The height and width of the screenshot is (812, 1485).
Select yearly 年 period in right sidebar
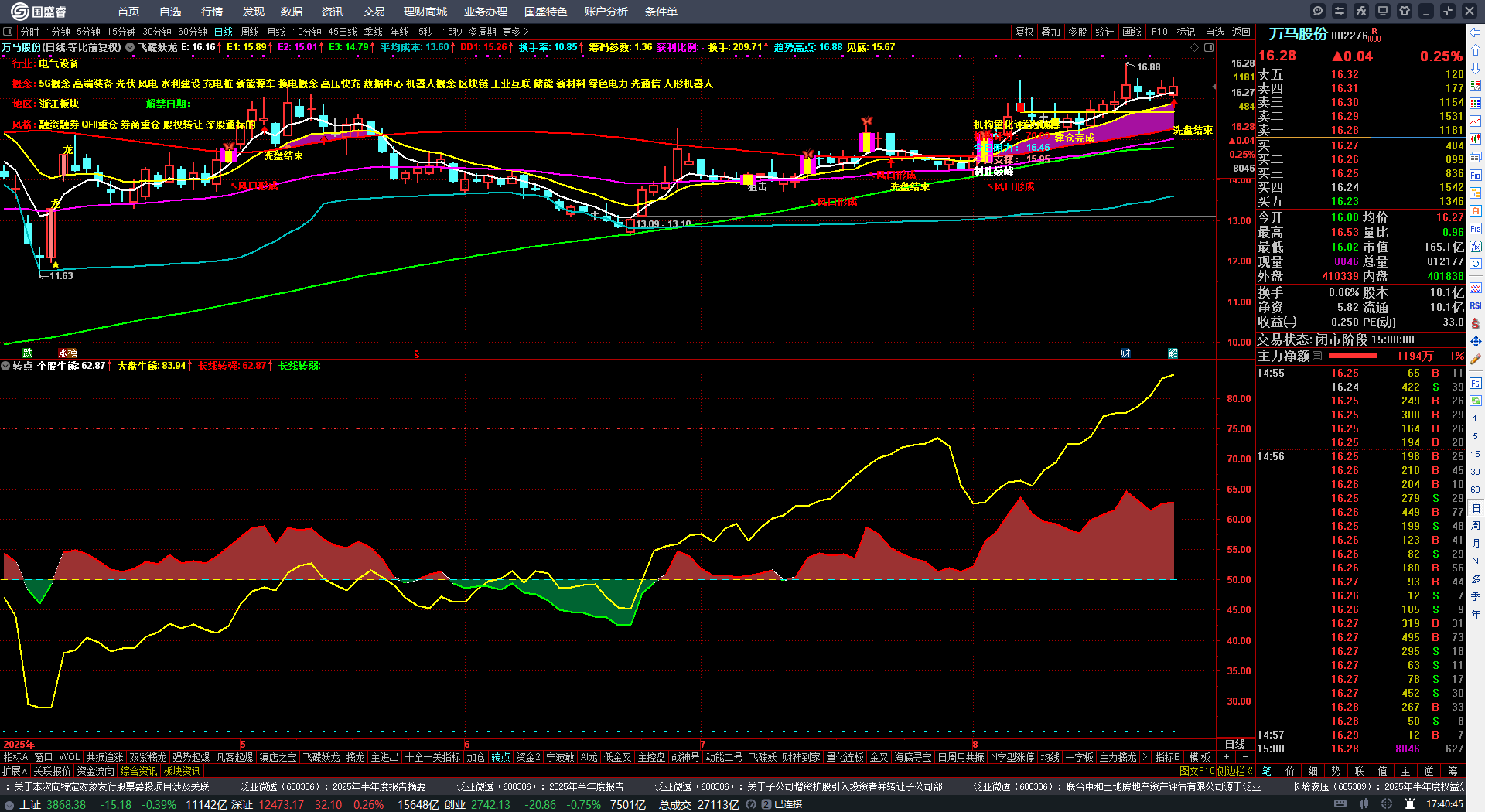click(x=1476, y=615)
